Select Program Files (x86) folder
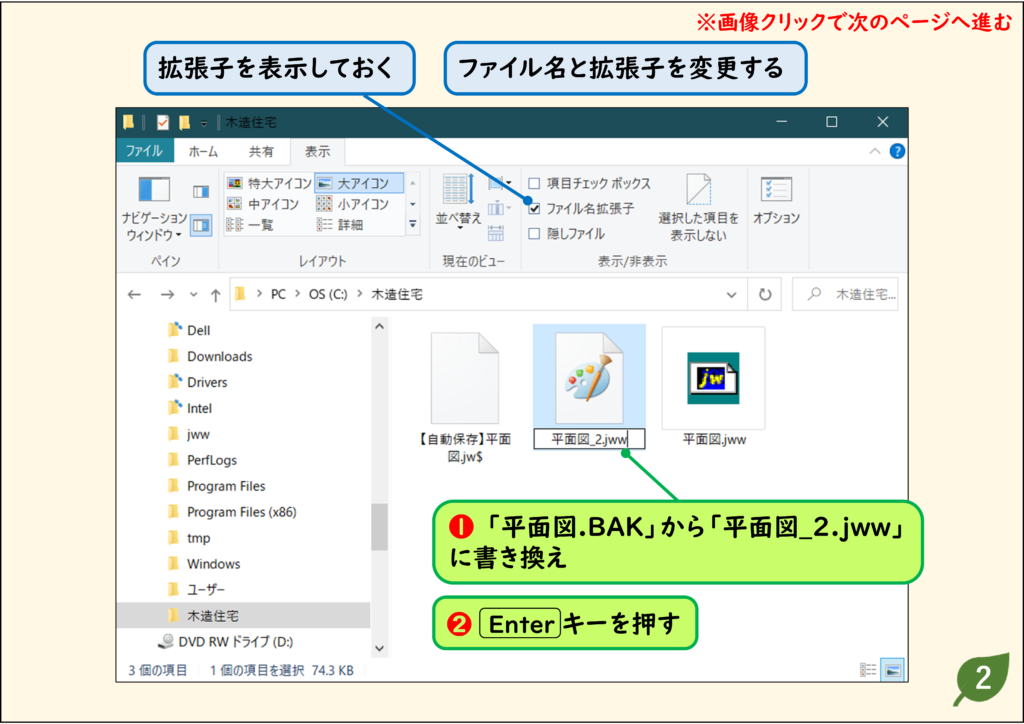1024x724 pixels. tap(242, 512)
